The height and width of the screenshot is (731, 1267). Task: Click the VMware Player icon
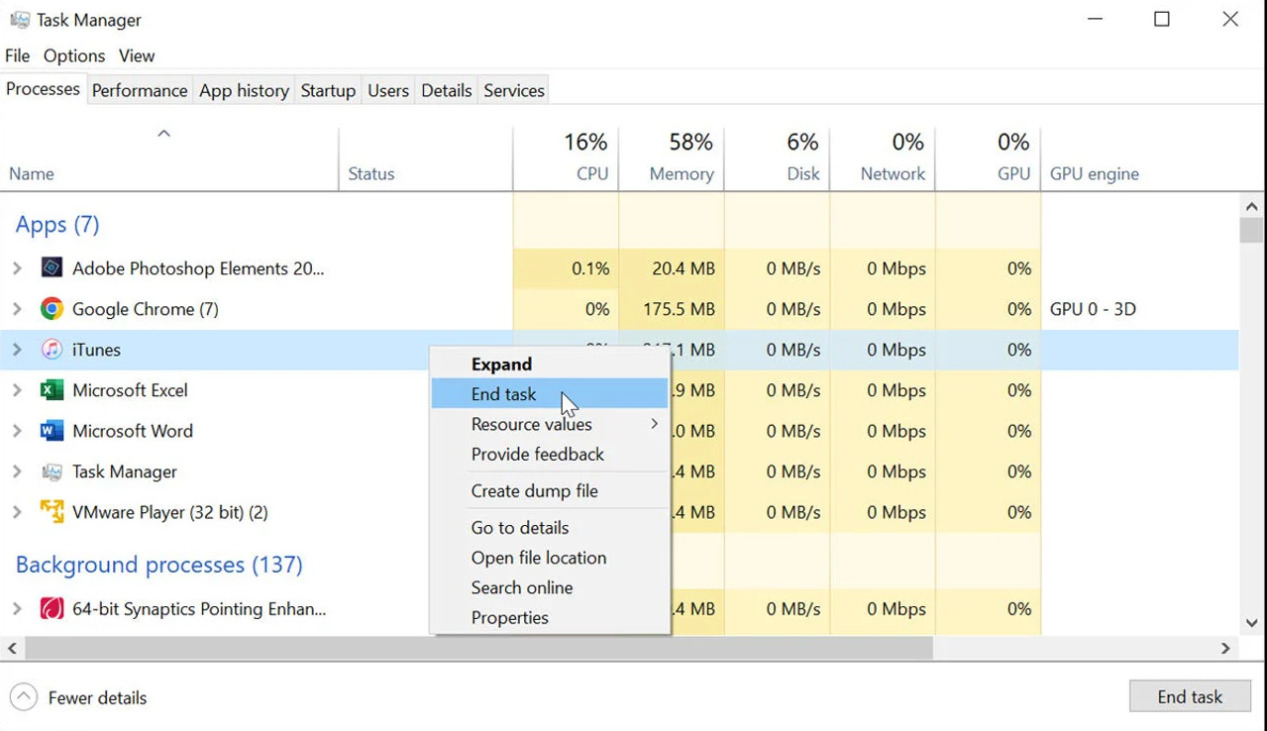pyautogui.click(x=52, y=512)
